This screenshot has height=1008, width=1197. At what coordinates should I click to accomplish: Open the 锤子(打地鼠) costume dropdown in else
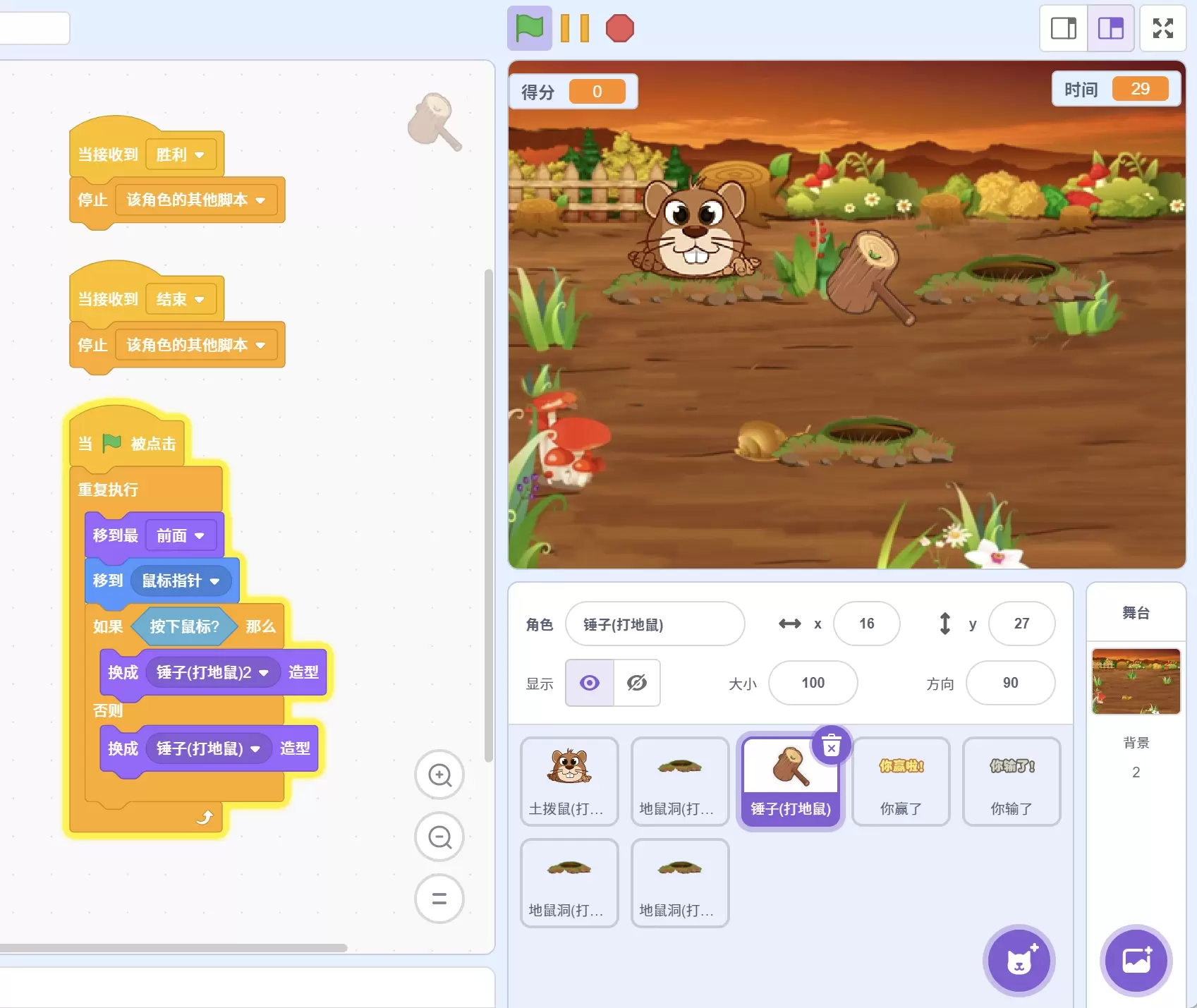tap(209, 748)
